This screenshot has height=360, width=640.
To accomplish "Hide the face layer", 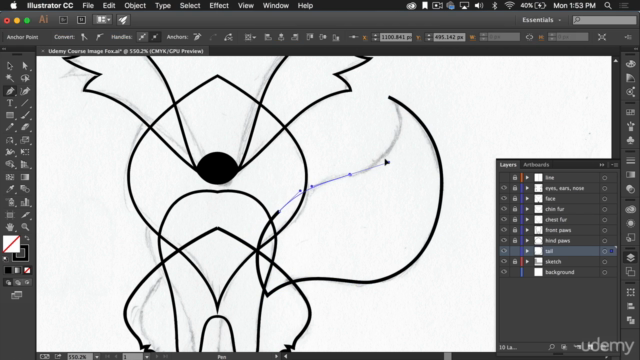I will tap(504, 199).
